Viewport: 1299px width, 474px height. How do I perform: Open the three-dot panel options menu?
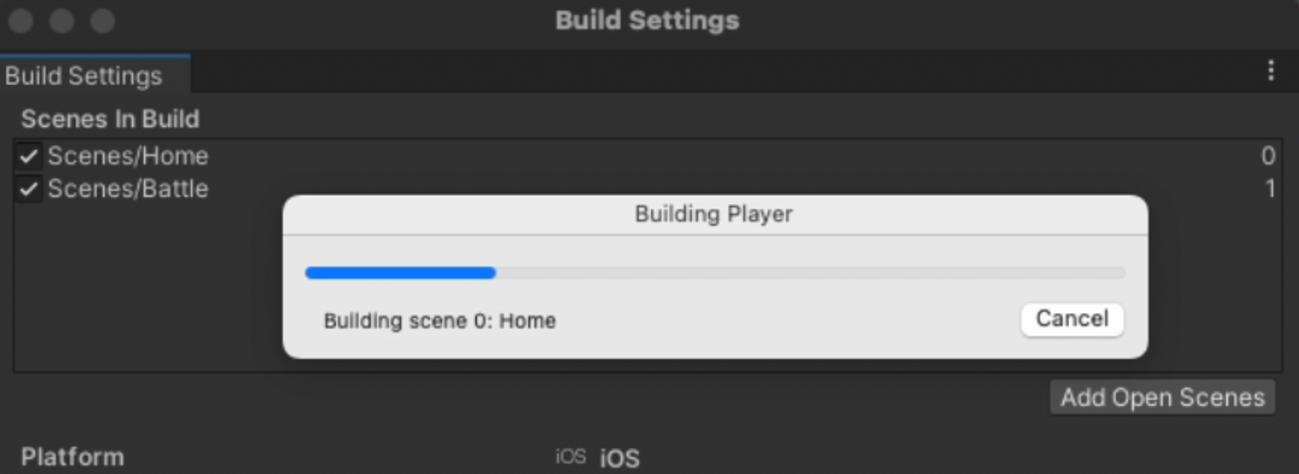(1271, 71)
